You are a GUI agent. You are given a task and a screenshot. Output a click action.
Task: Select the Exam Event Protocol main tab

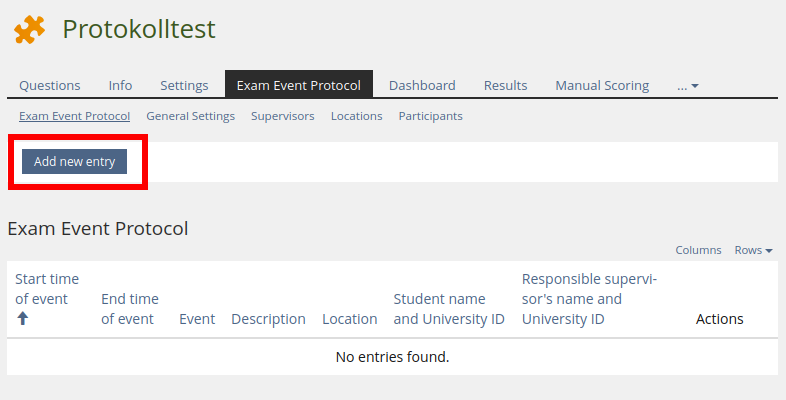point(298,86)
